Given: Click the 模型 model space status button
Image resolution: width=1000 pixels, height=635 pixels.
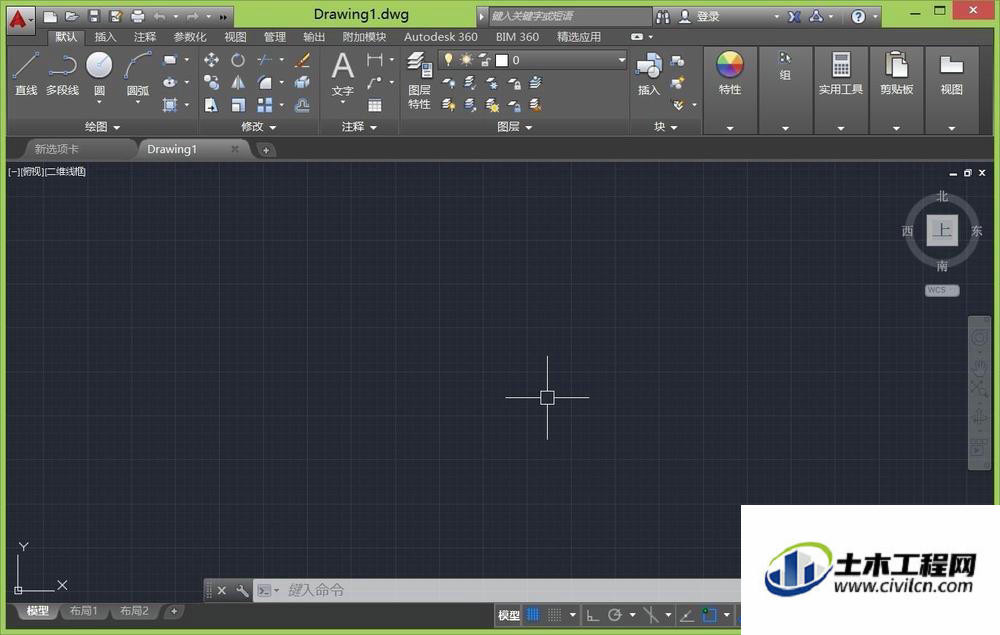Looking at the screenshot, I should coord(508,615).
